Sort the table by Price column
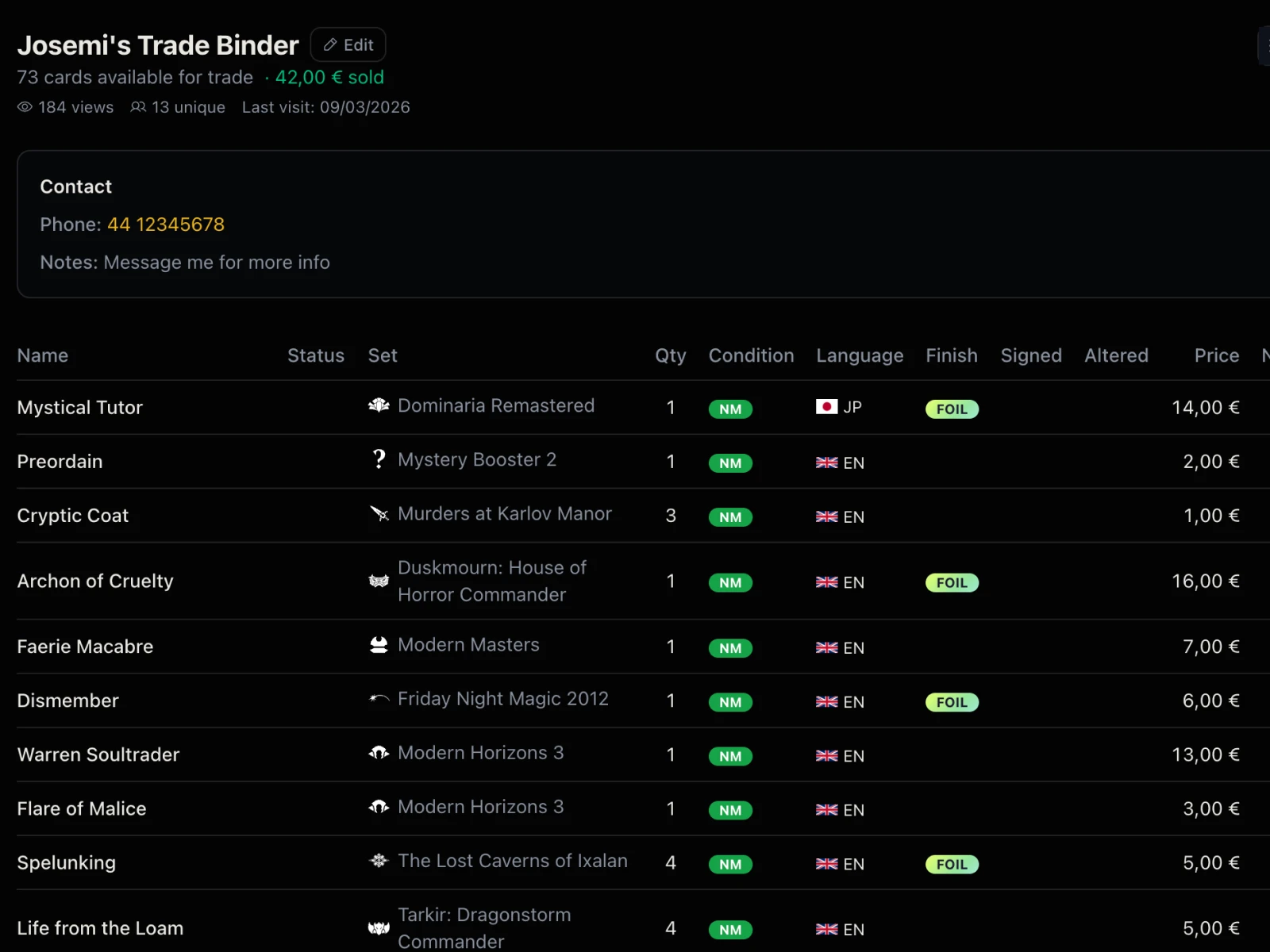1270x952 pixels. (1216, 355)
